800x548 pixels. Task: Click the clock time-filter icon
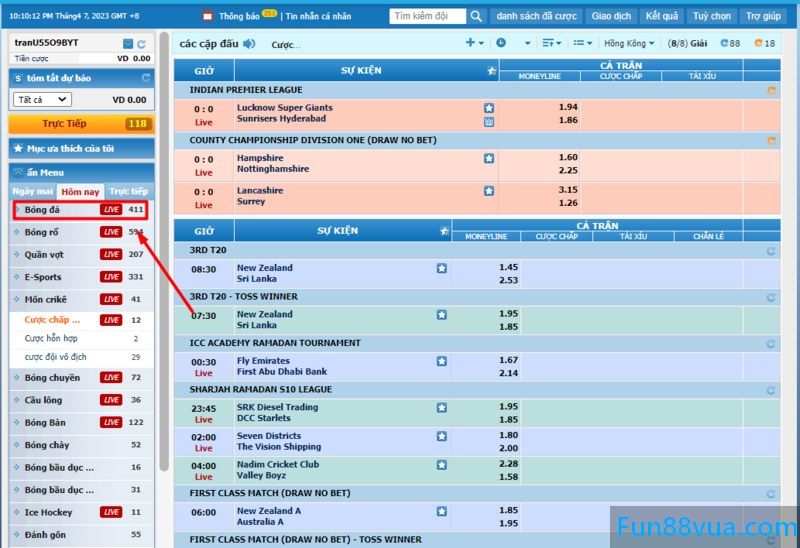click(501, 43)
